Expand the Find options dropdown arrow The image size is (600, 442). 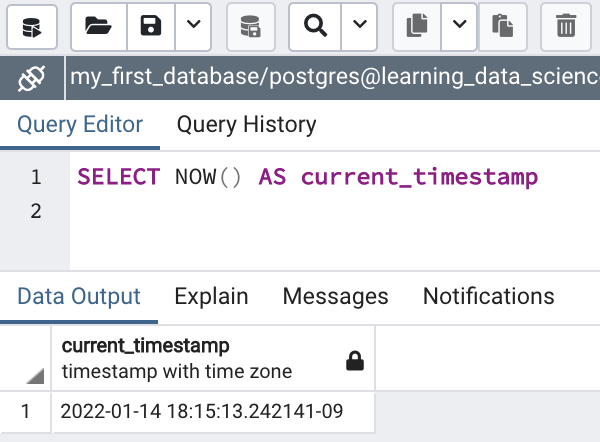[x=358, y=25]
